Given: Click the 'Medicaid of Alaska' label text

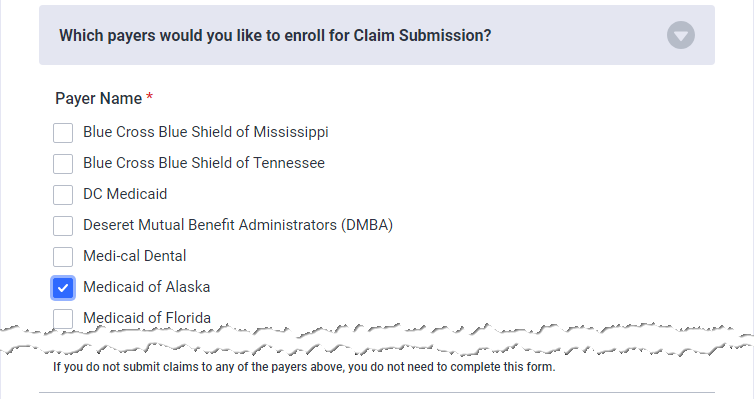Looking at the screenshot, I should point(147,287).
